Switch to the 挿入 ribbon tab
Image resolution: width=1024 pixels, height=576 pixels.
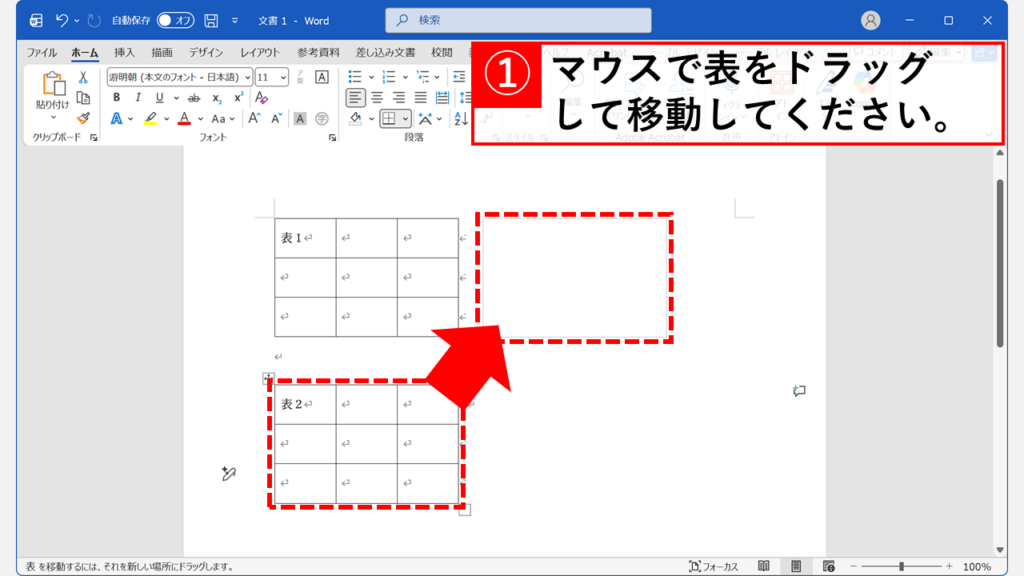point(123,52)
